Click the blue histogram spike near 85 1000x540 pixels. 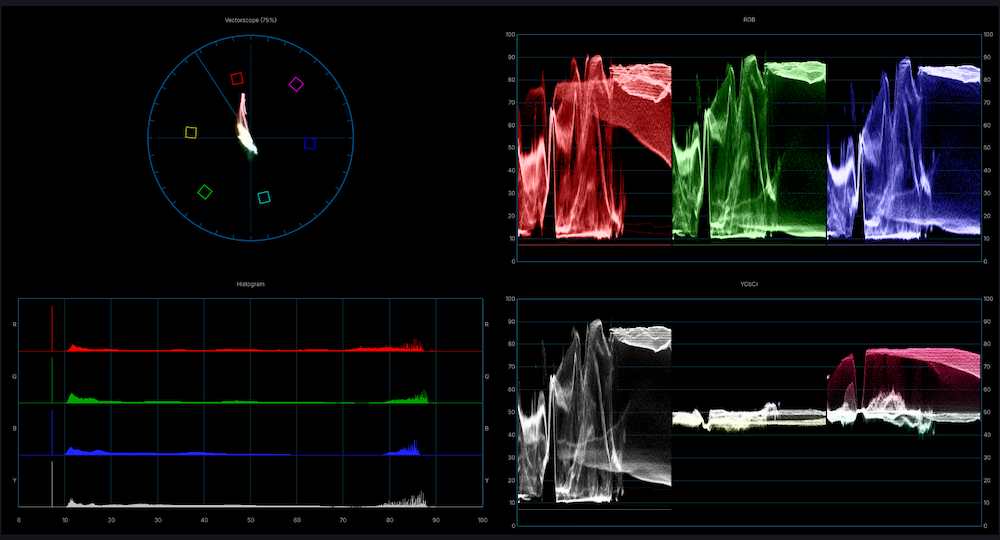[x=415, y=447]
